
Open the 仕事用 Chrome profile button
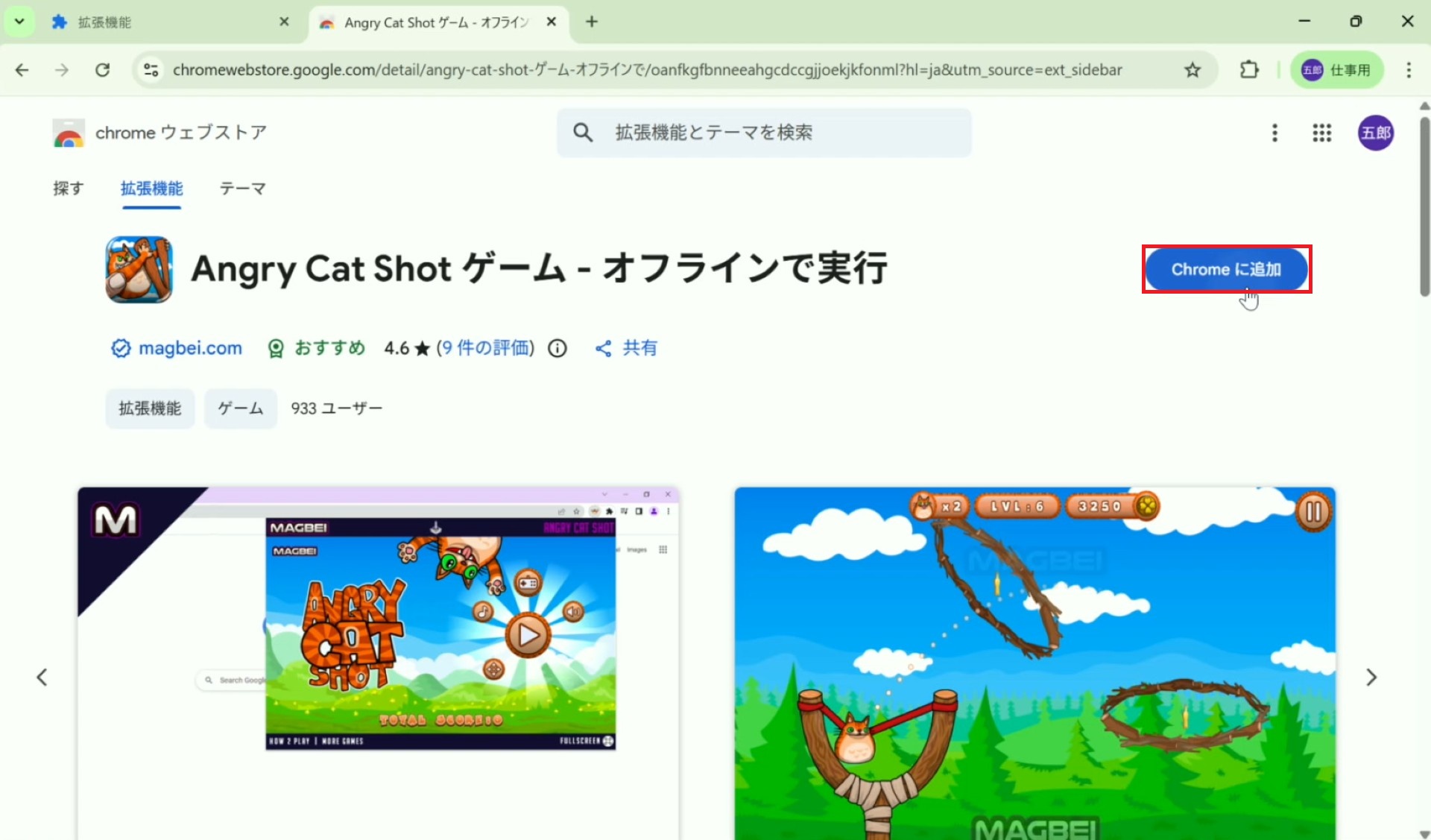click(1336, 70)
